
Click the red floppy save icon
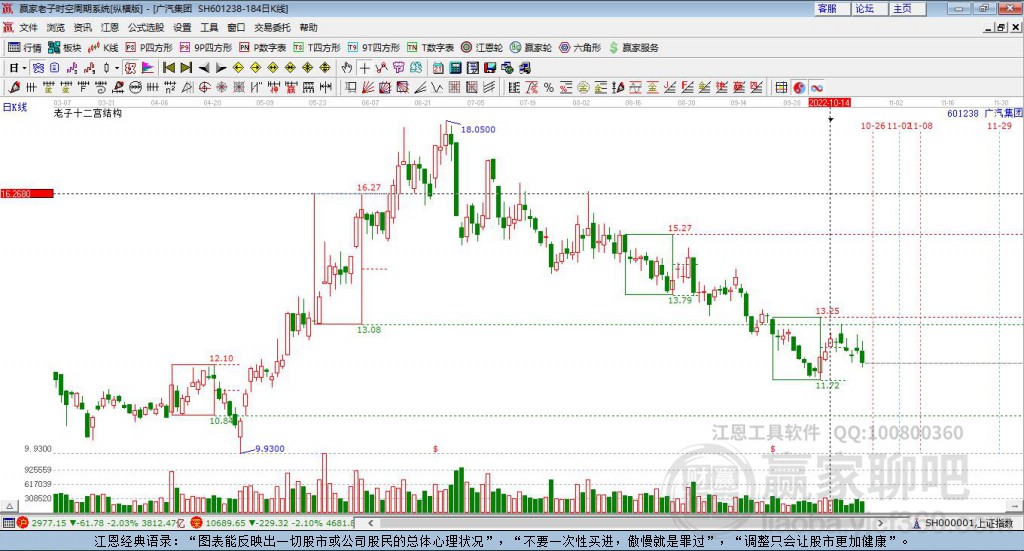coord(490,68)
